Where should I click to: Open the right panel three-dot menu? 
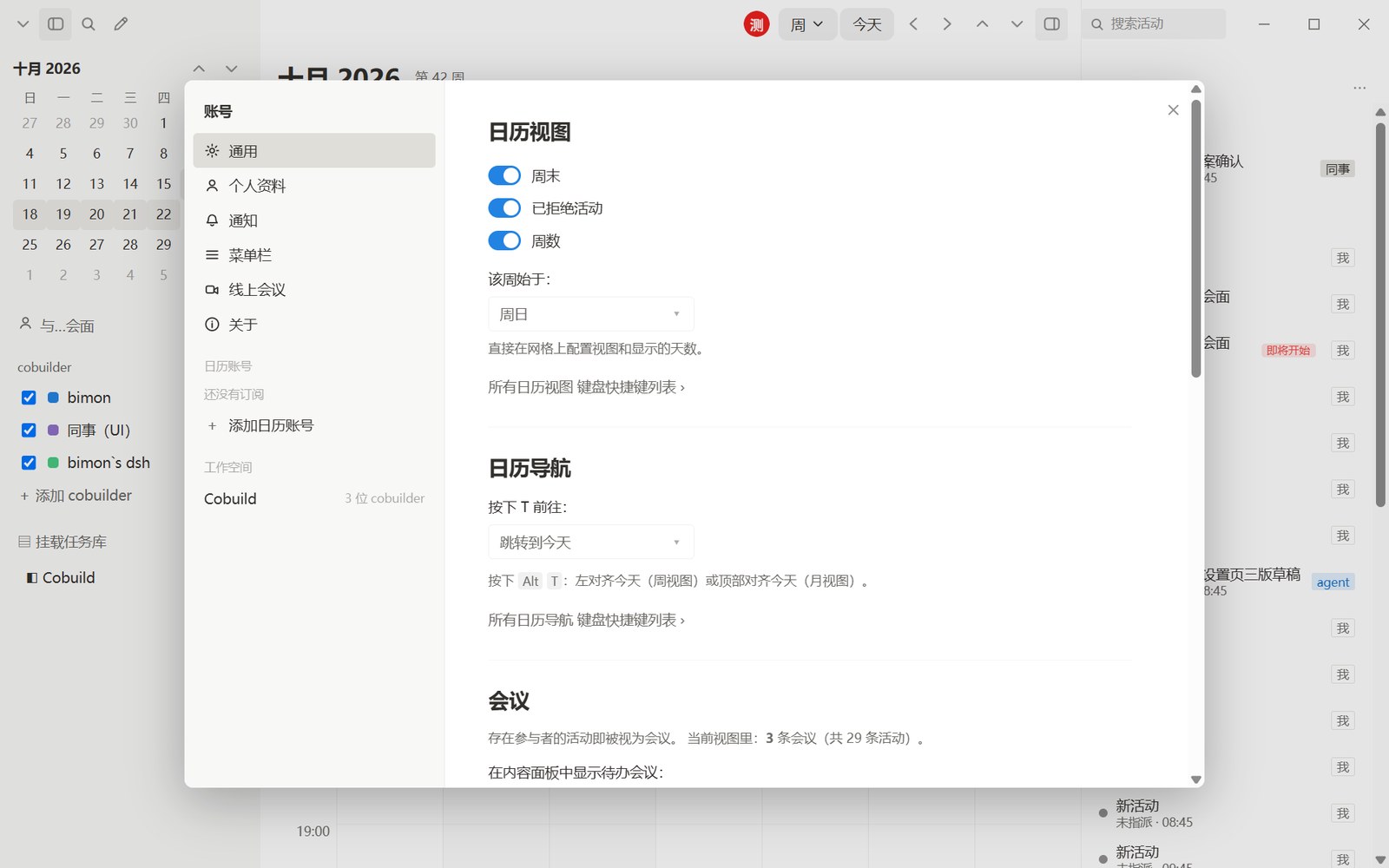[x=1359, y=88]
